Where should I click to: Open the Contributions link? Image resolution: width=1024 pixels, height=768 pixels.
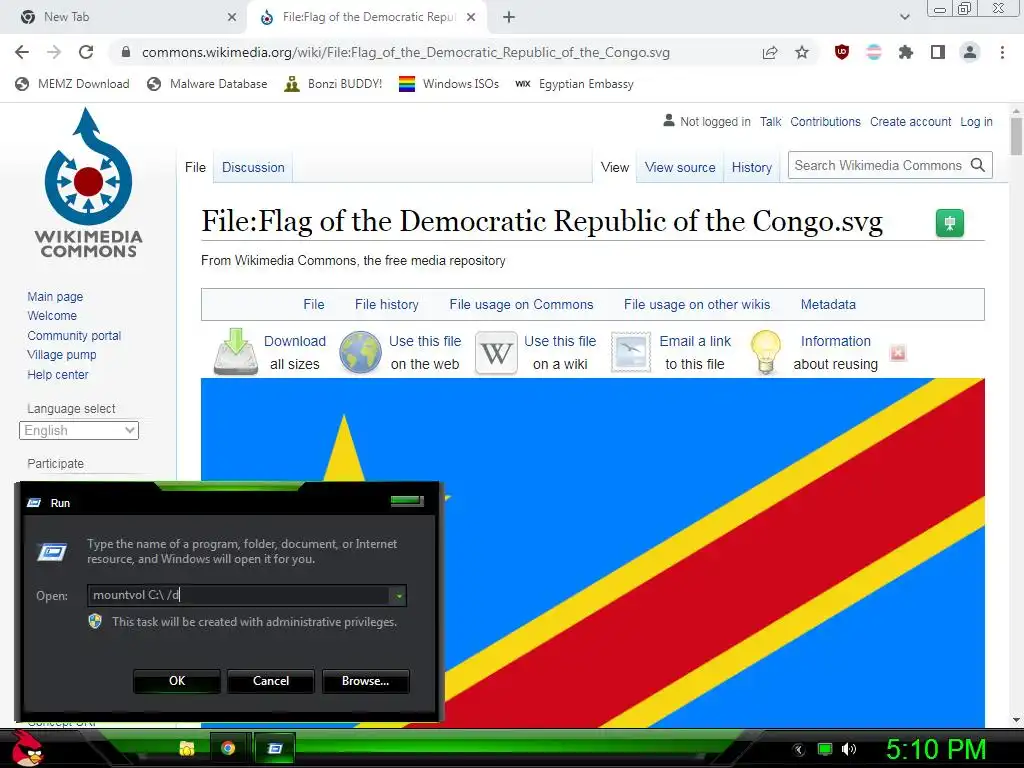point(825,121)
